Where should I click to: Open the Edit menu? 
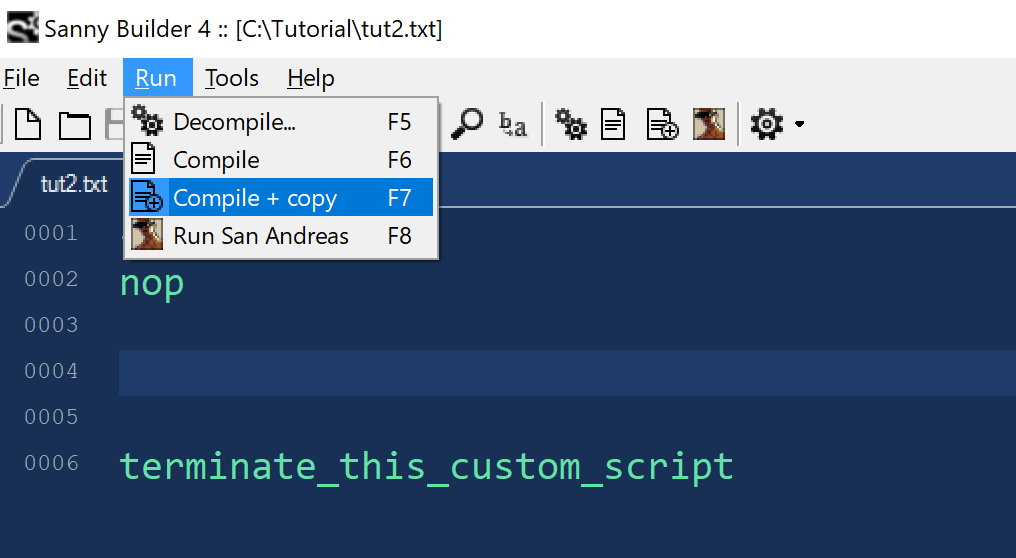[x=87, y=78]
